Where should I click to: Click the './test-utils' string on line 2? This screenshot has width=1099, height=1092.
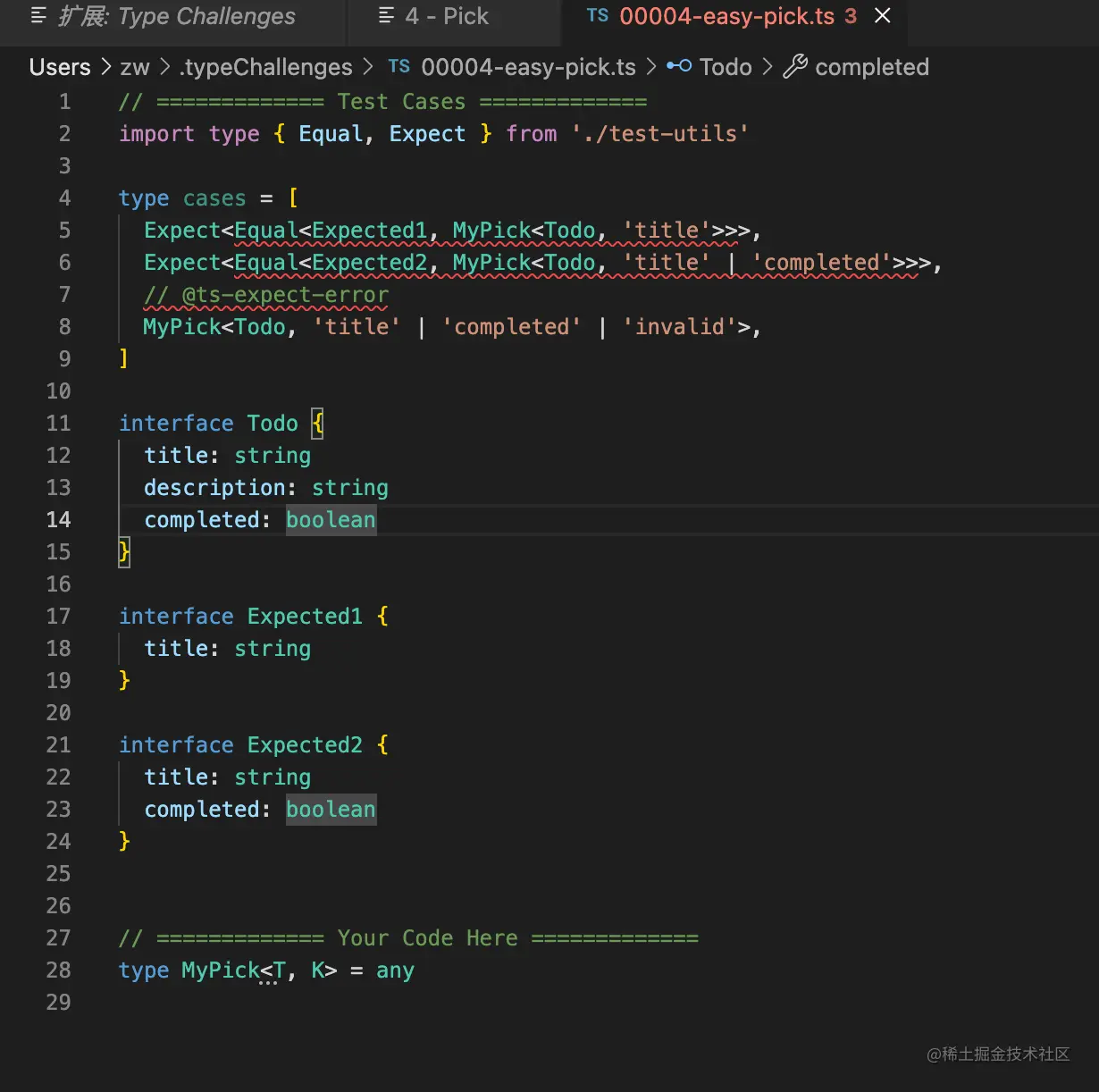(660, 133)
